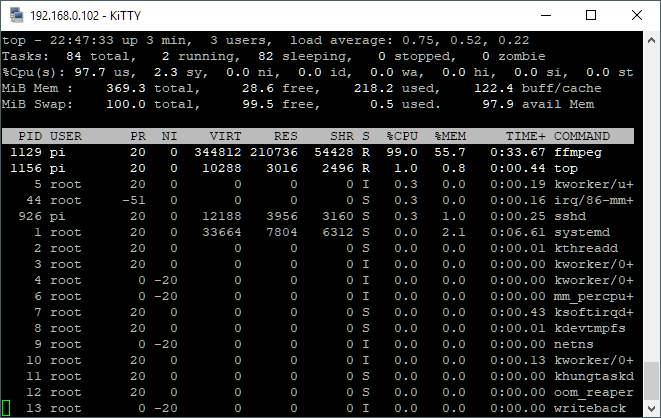
Task: Click the khungtaskd process name
Action: coord(594,376)
